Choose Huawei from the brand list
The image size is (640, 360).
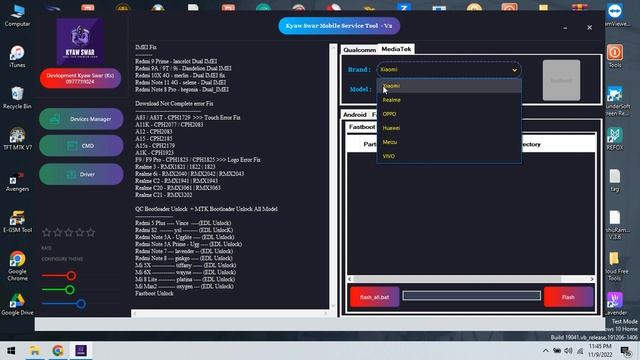click(x=449, y=128)
